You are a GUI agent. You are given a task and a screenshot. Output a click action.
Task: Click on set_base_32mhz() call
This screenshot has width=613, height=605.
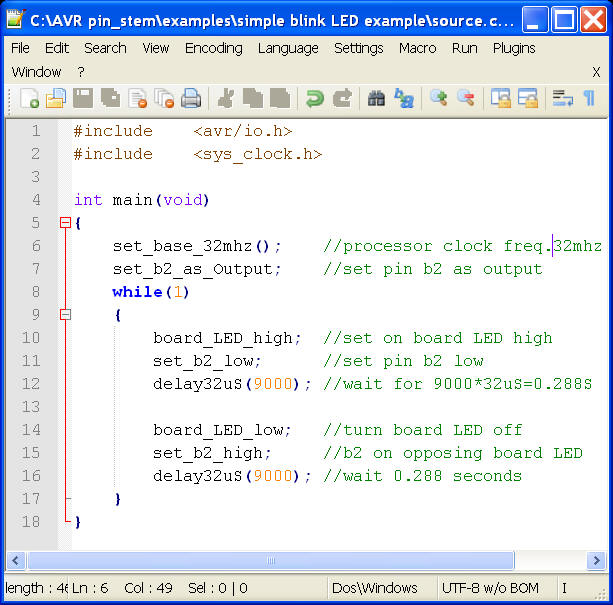coord(197,246)
